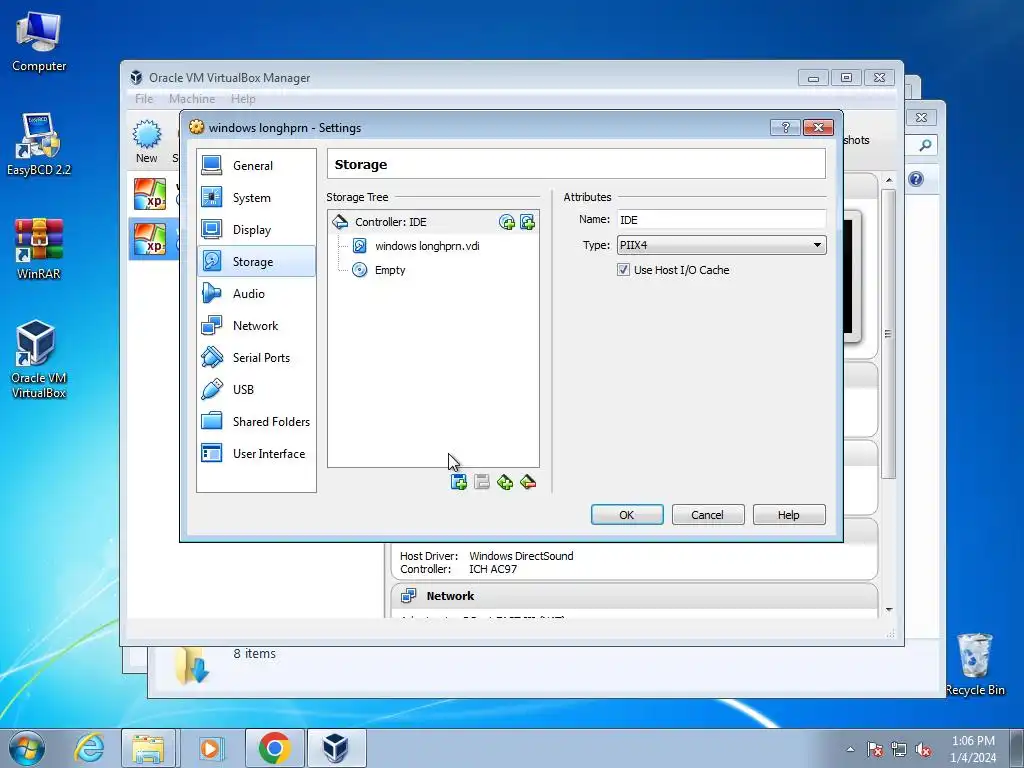1024x768 pixels.
Task: Click the add new storage controller icon
Action: click(458, 482)
